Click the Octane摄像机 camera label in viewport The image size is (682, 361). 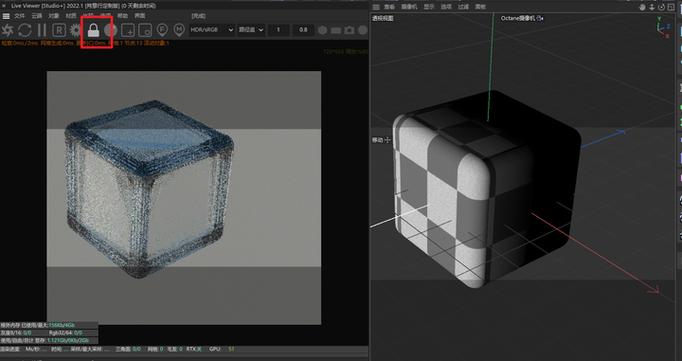pos(518,18)
